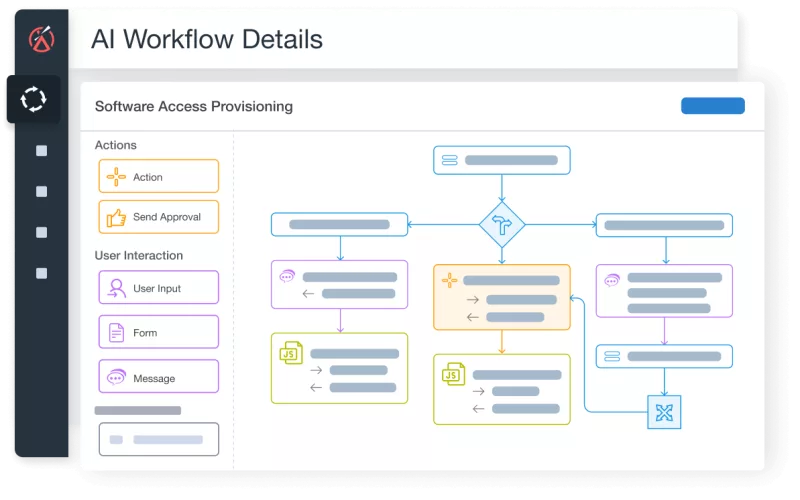Select the Message interaction block
Image resolution: width=800 pixels, height=500 pixels.
click(x=158, y=377)
